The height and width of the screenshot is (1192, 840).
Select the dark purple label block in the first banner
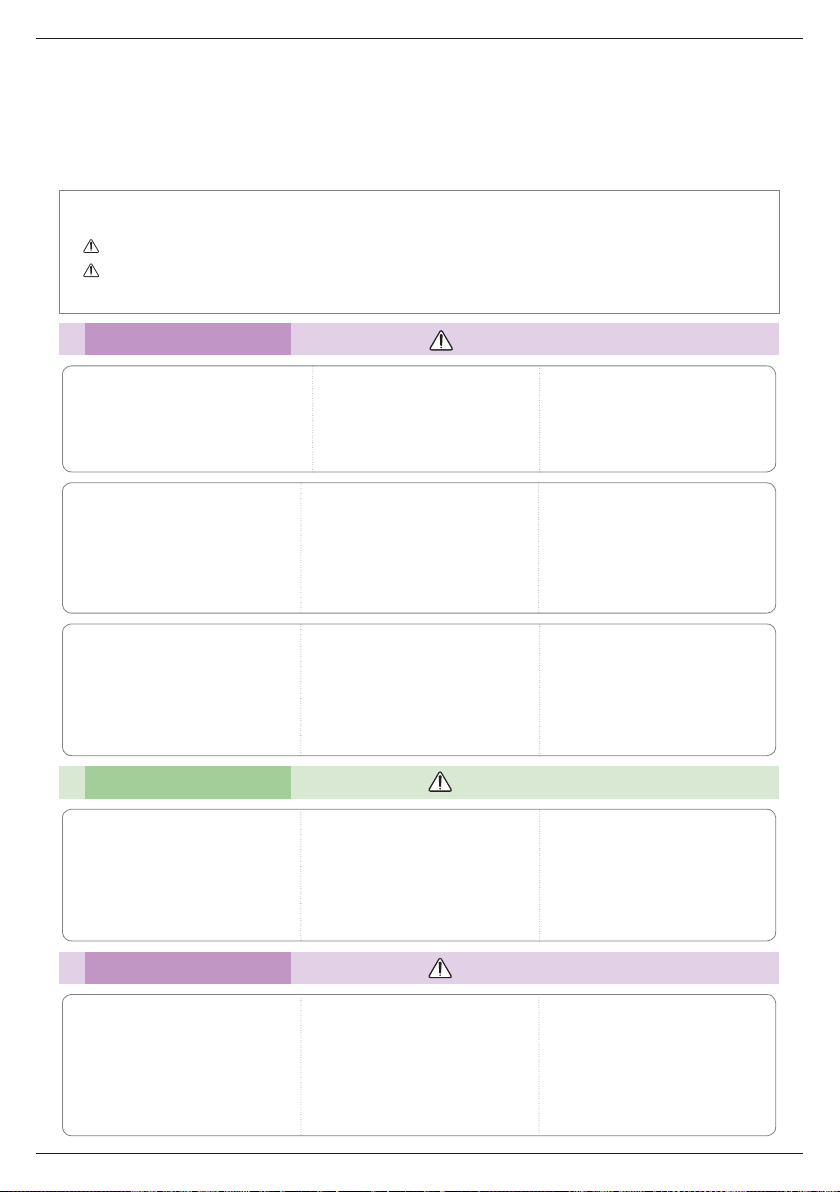click(188, 339)
